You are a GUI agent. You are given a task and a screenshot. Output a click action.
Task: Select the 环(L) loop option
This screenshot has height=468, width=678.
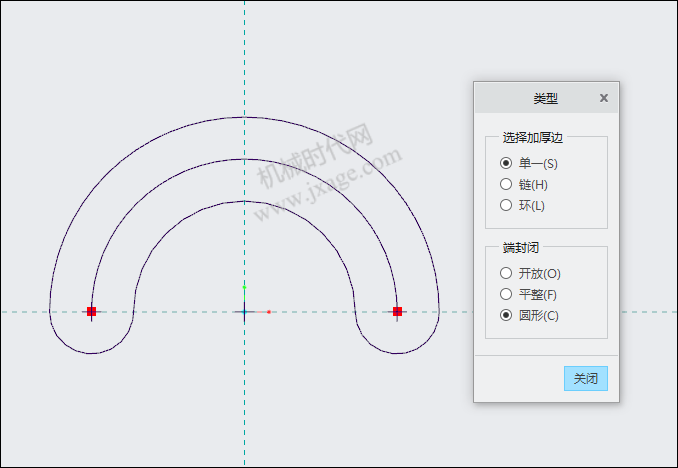506,205
